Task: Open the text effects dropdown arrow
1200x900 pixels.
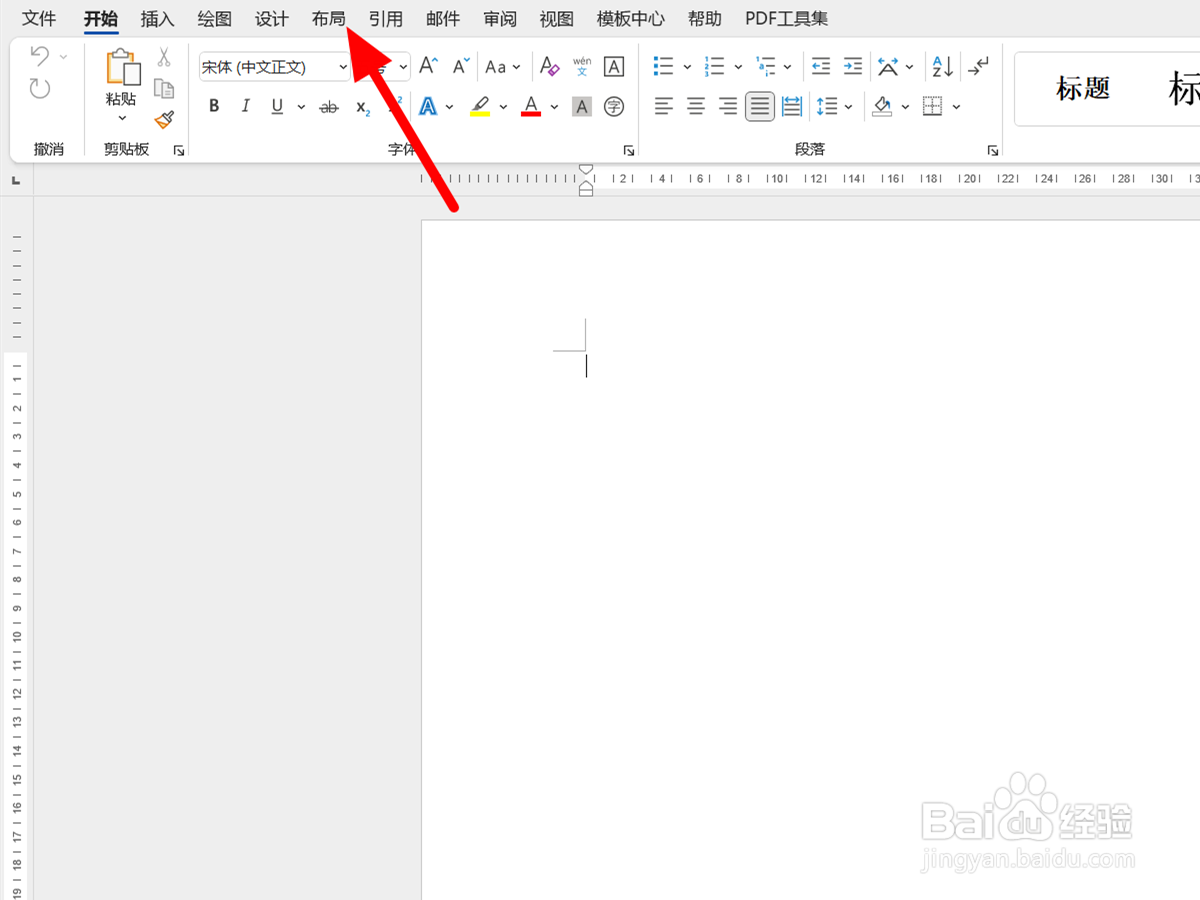Action: (x=450, y=107)
